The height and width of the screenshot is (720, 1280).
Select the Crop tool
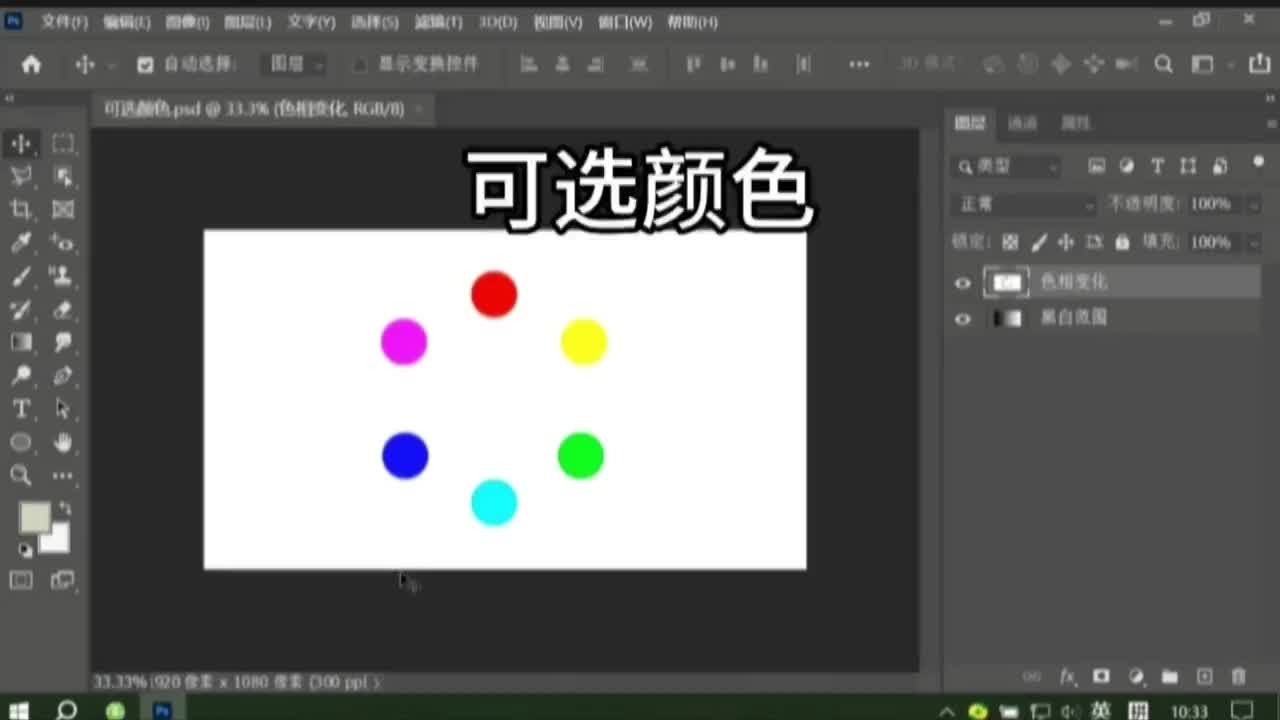[x=21, y=209]
